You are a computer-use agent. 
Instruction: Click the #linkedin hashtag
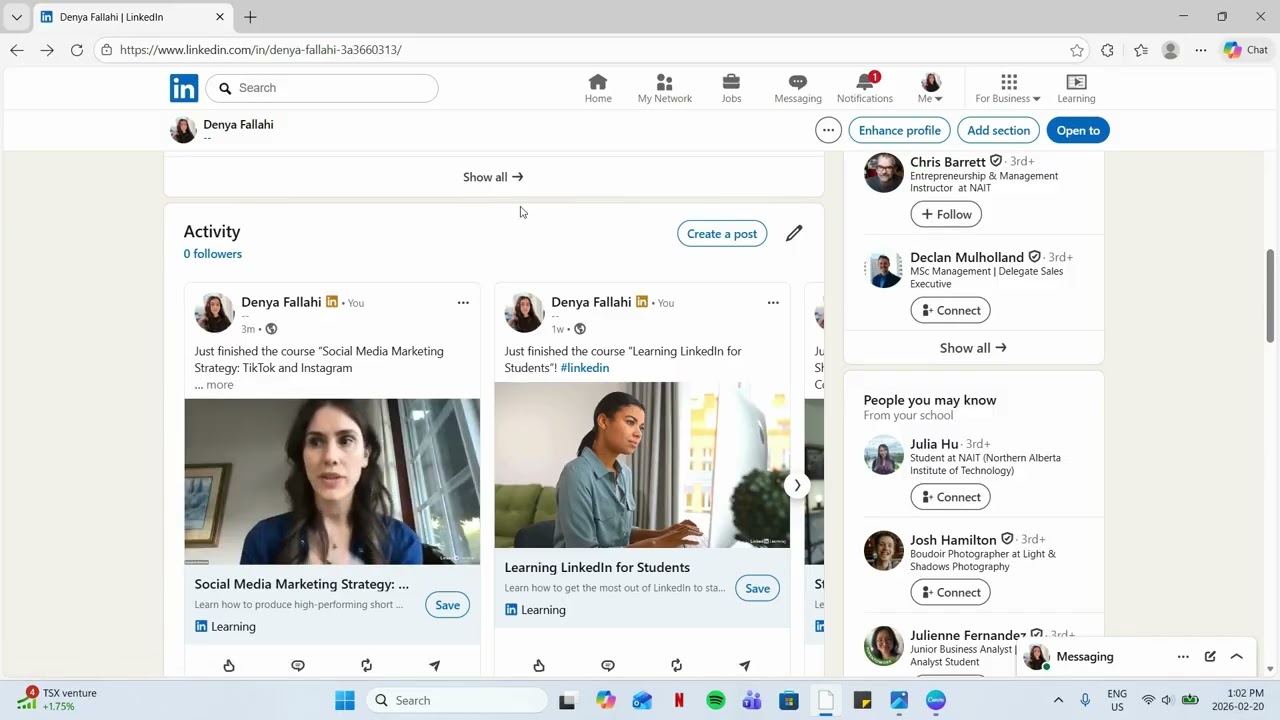[585, 368]
